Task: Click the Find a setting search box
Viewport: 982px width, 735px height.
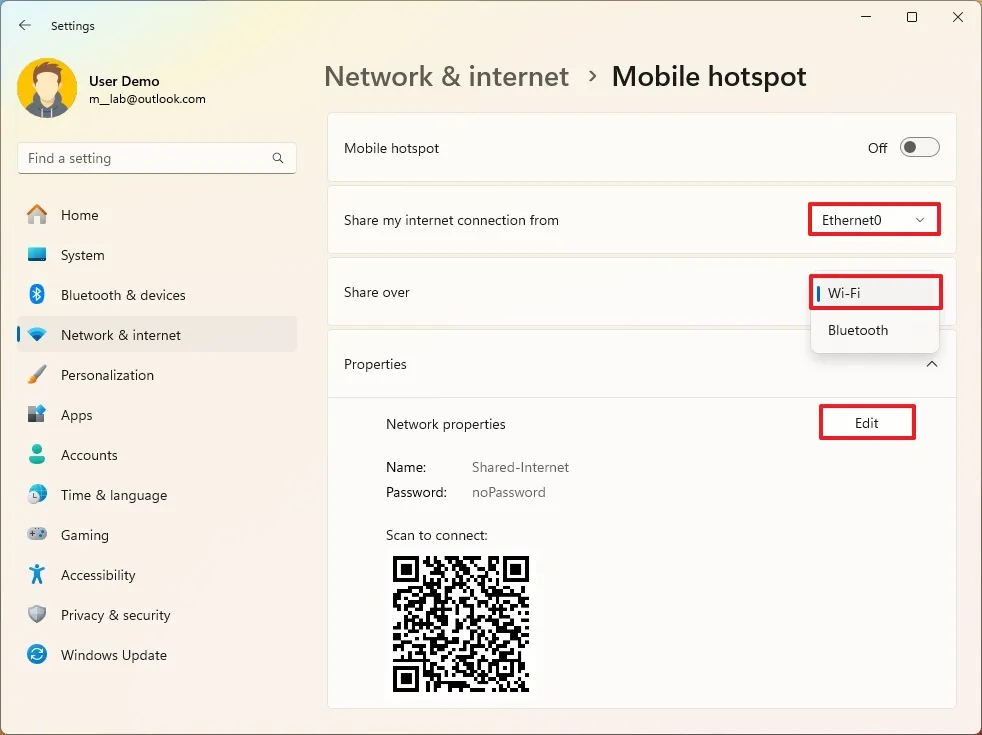Action: [145, 158]
